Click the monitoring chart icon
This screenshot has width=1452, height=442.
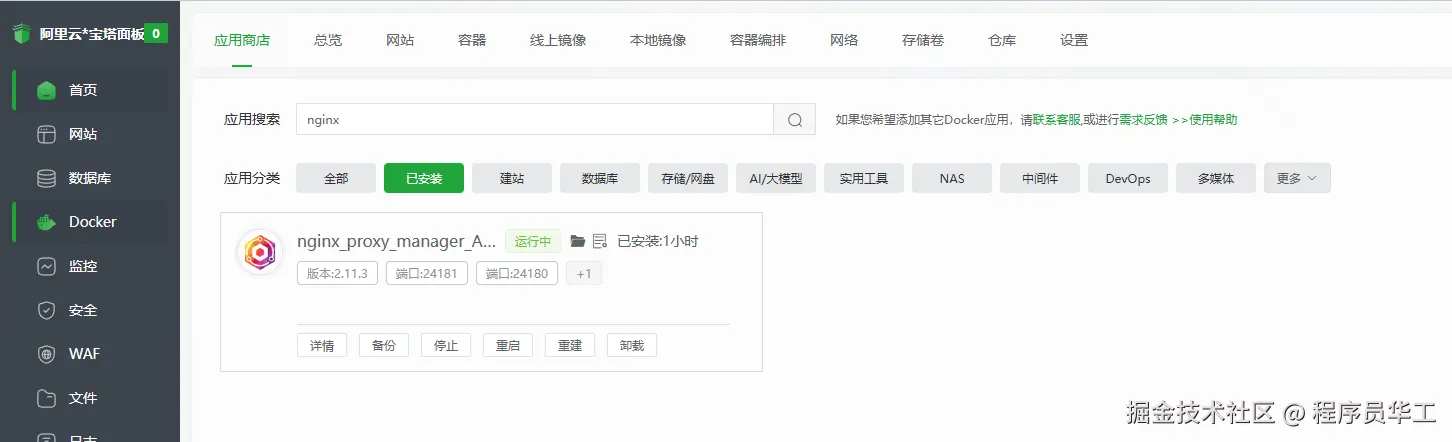click(46, 266)
